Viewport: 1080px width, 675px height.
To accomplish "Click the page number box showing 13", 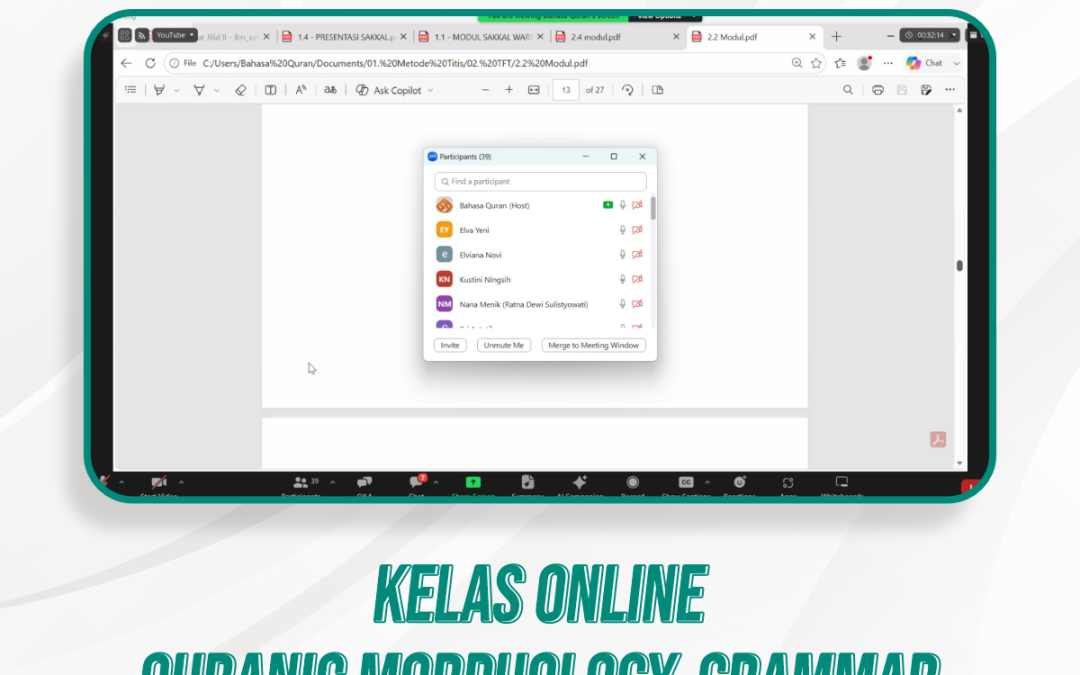I will [566, 90].
